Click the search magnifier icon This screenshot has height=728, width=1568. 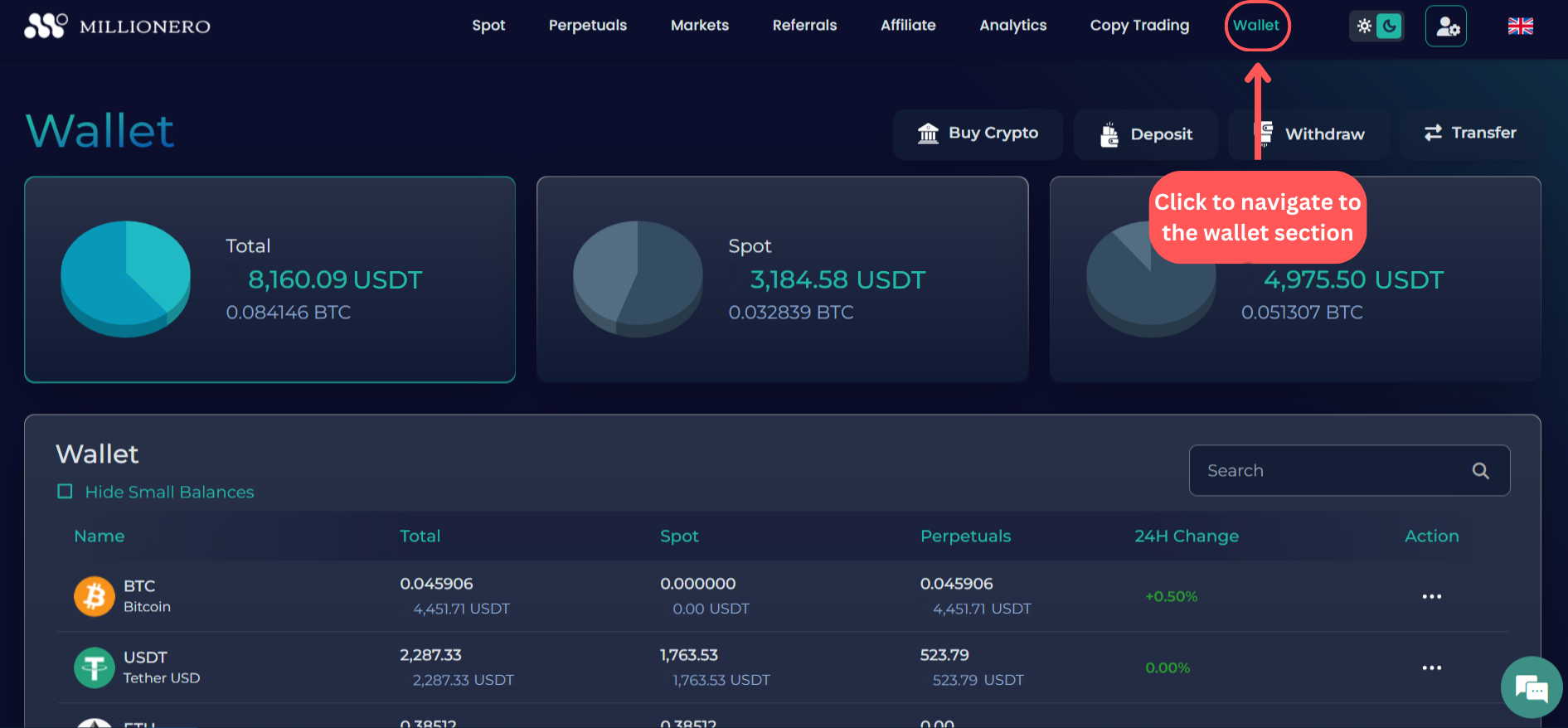point(1480,471)
